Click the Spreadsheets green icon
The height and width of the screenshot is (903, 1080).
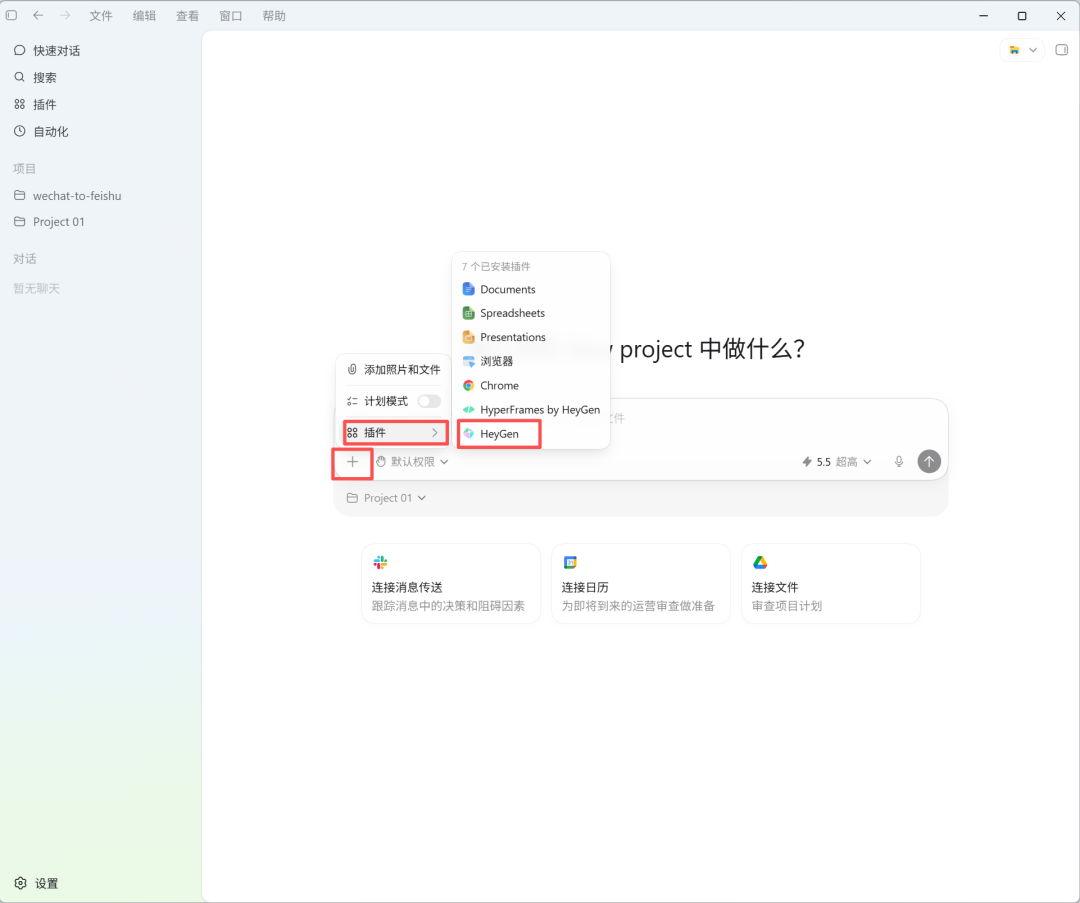468,313
